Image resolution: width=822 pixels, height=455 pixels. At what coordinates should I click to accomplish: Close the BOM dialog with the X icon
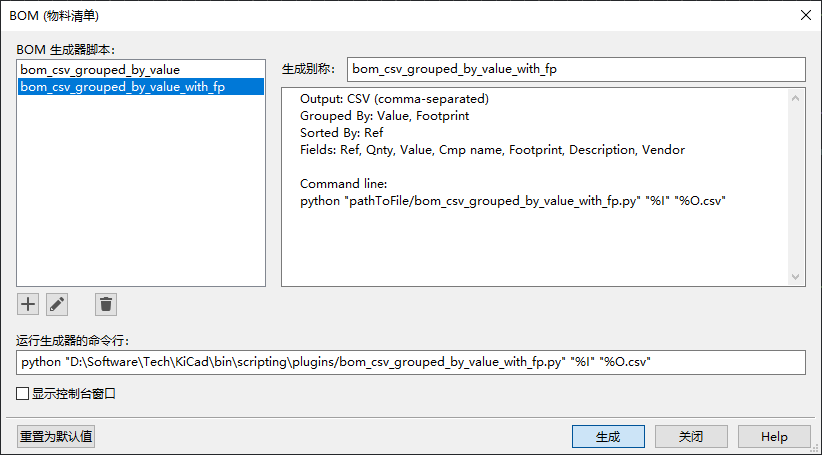pos(806,15)
